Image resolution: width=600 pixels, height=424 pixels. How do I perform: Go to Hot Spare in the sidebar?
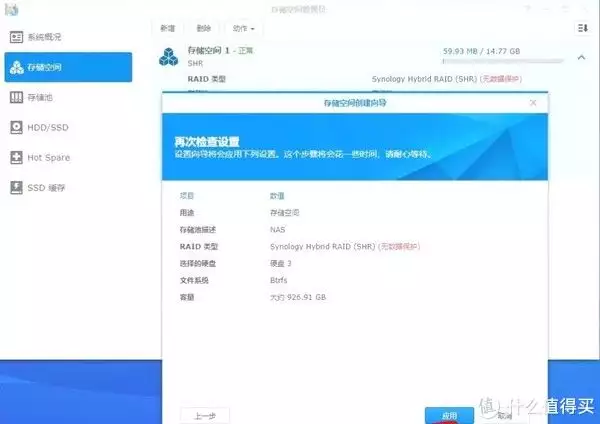pyautogui.click(x=49, y=158)
